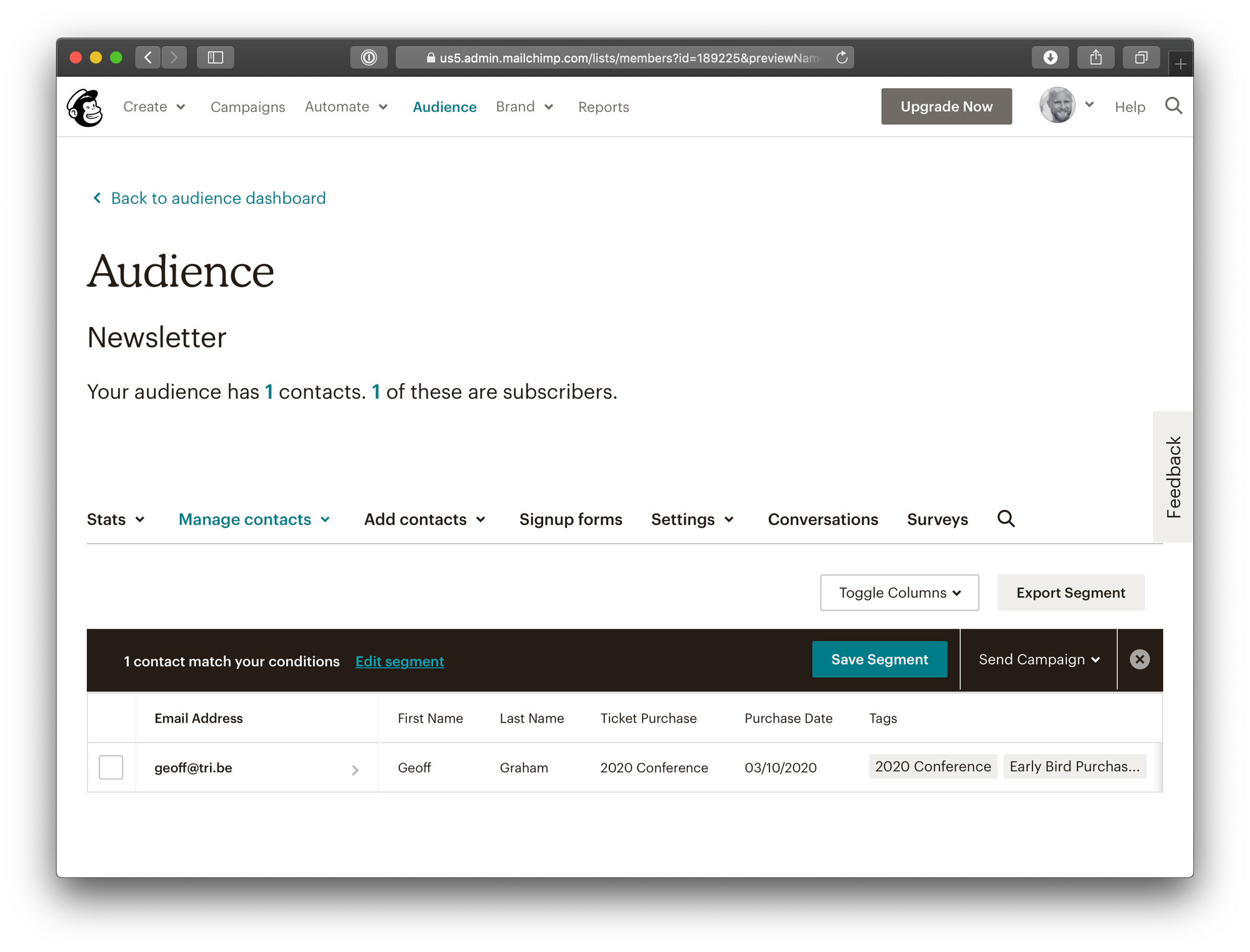Open global search magnifier in top navigation
This screenshot has height=952, width=1250.
pos(1174,106)
